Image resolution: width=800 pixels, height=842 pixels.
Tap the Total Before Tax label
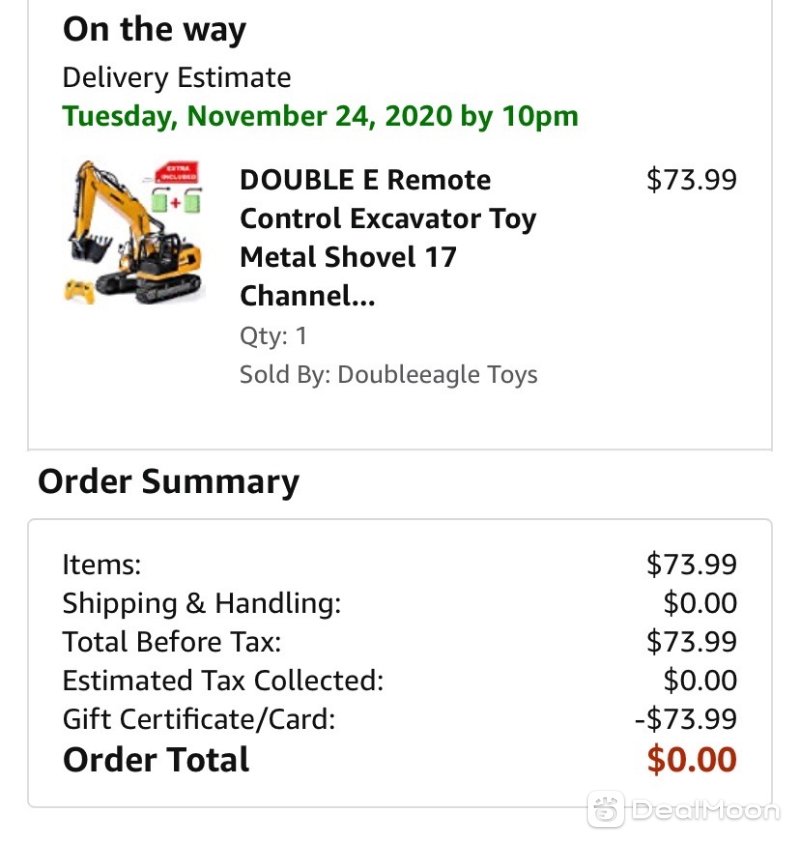[x=172, y=642]
